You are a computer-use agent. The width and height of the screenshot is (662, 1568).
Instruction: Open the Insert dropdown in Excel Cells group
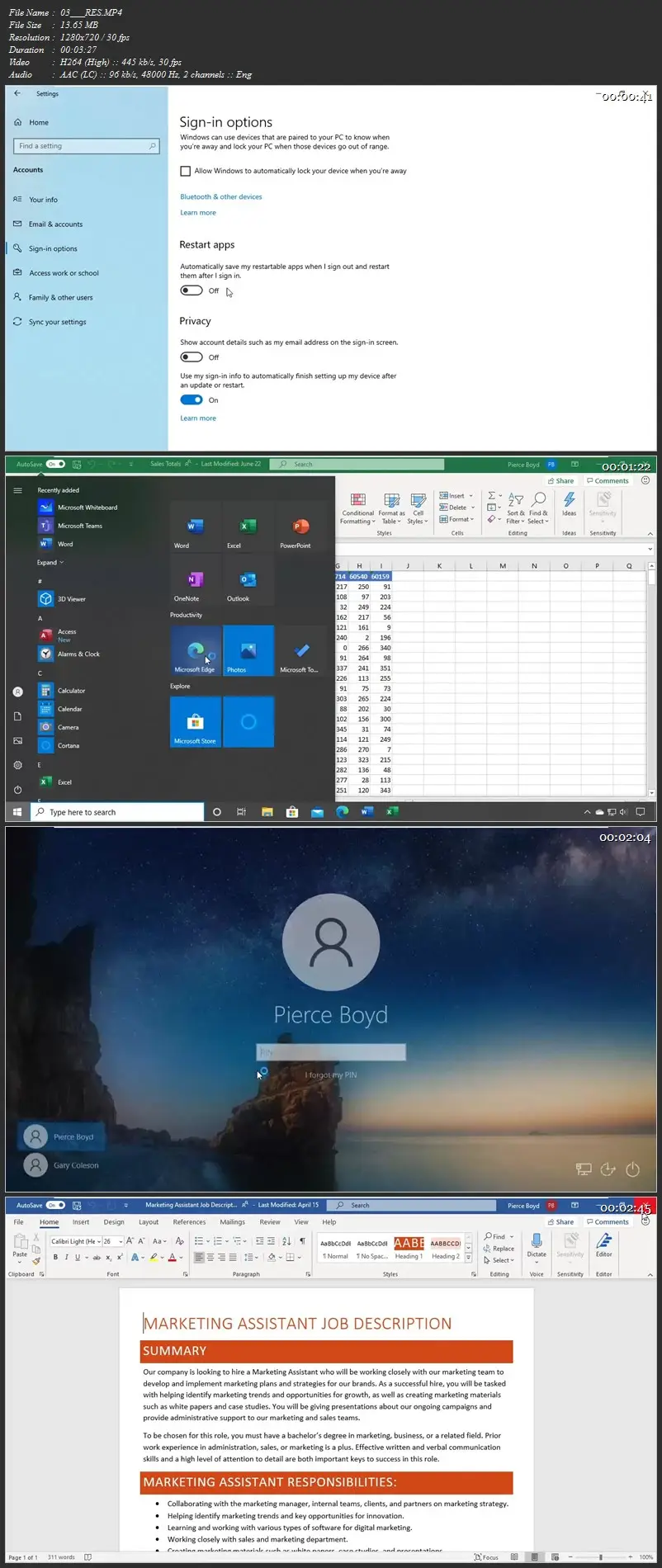coord(456,496)
